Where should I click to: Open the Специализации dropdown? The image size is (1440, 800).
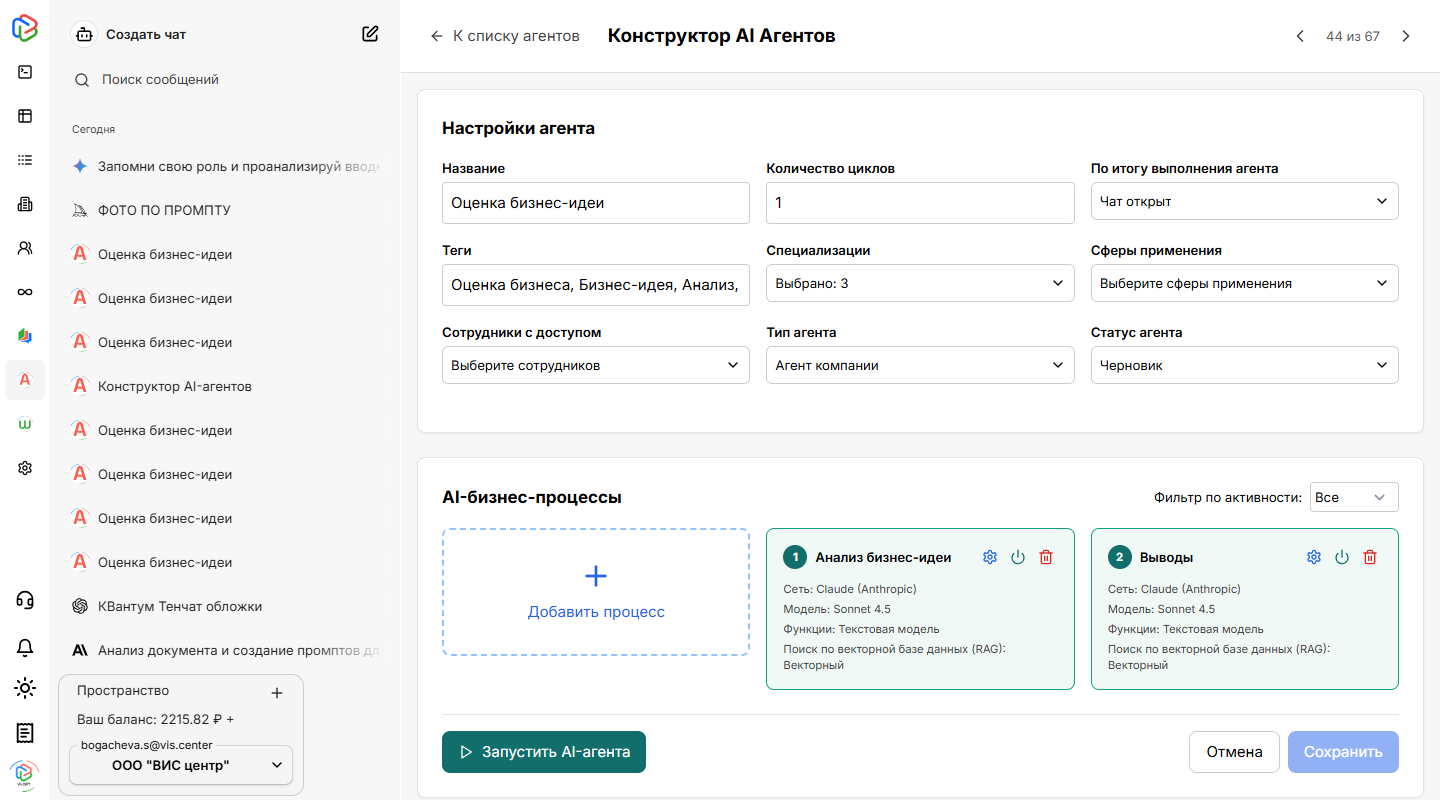(919, 283)
